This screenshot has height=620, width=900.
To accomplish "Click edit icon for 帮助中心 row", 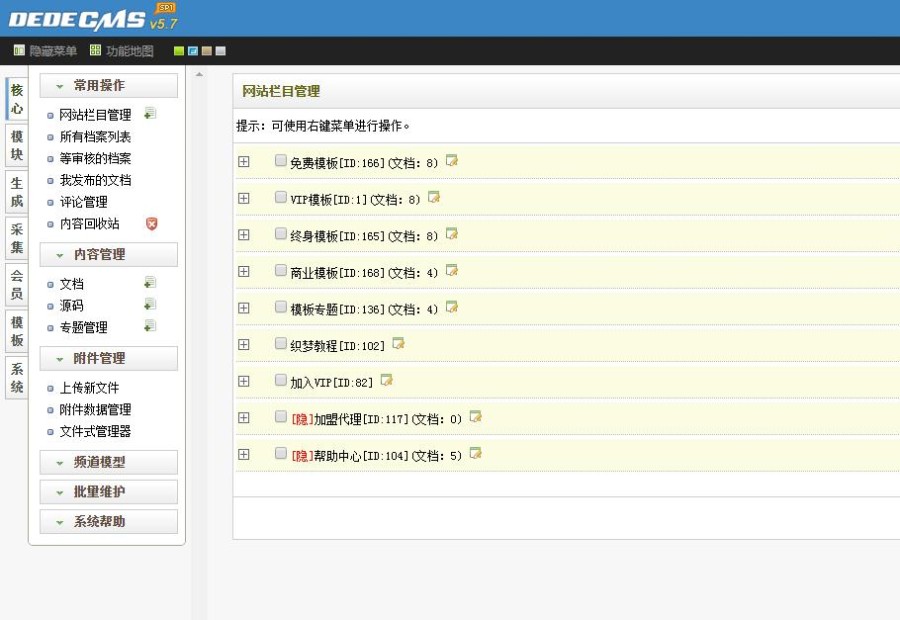I will 476,454.
